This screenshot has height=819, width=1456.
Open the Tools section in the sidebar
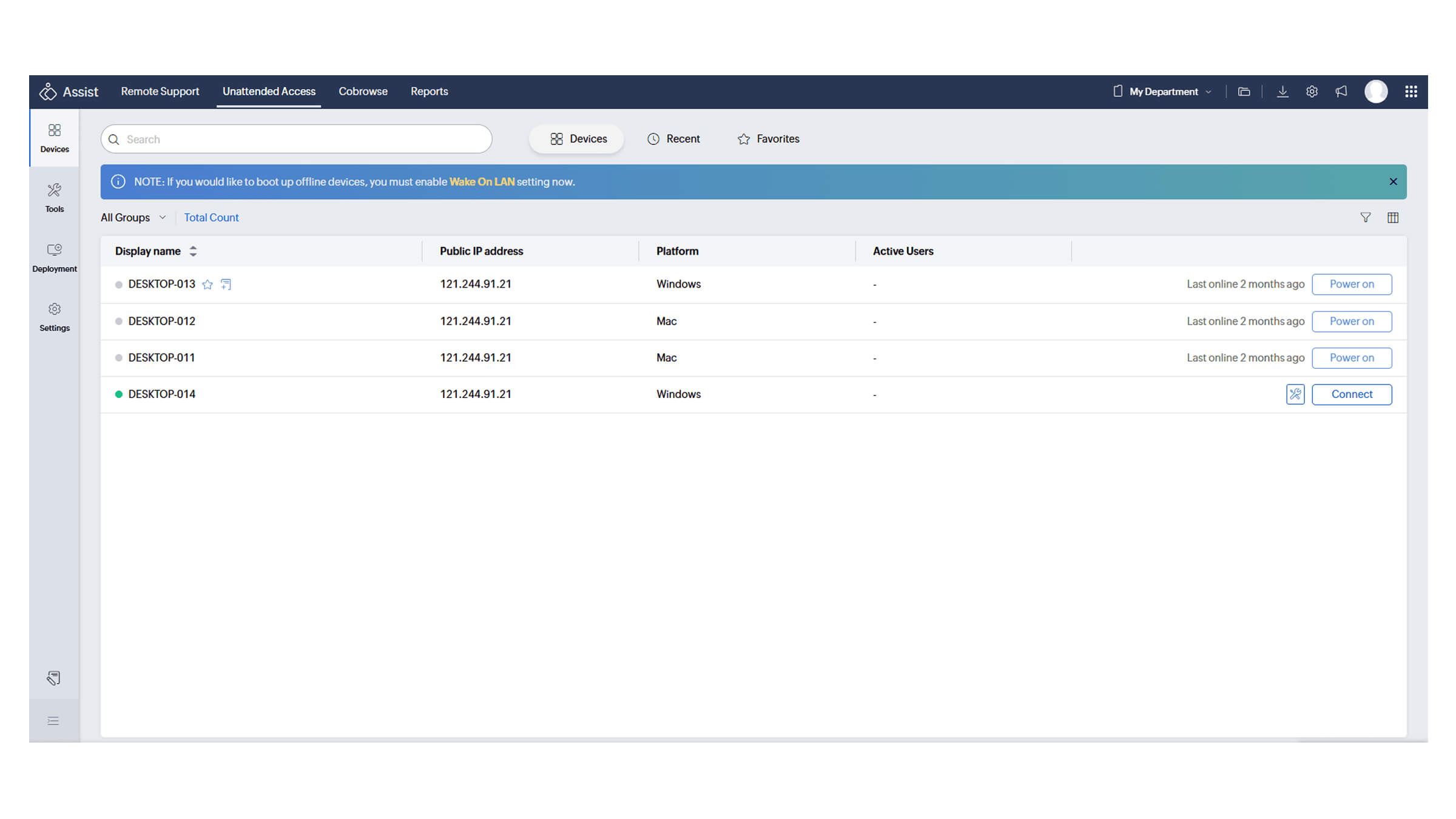(x=54, y=197)
